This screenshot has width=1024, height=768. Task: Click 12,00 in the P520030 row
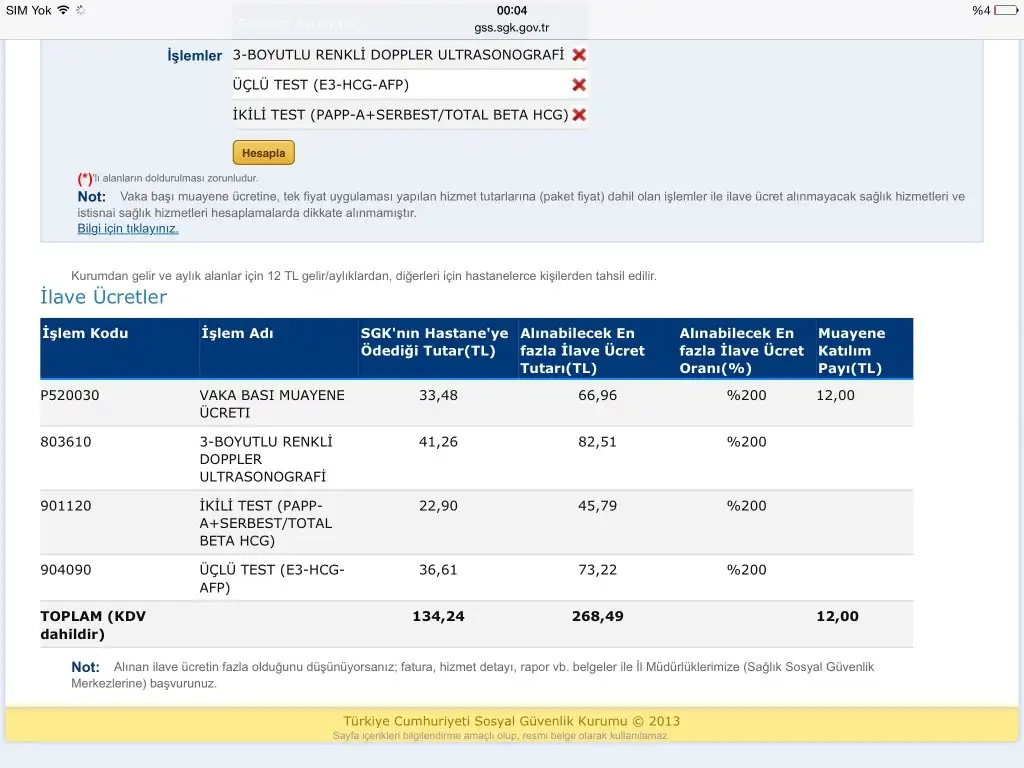(x=835, y=395)
